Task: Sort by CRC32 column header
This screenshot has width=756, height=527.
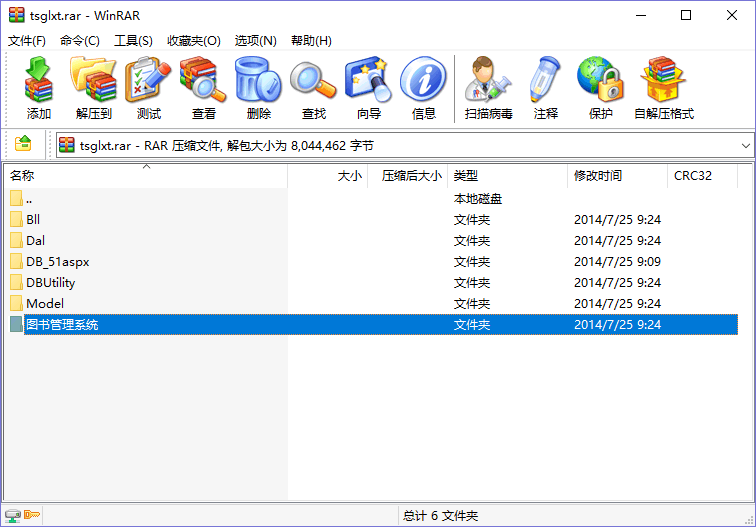Action: pos(702,176)
